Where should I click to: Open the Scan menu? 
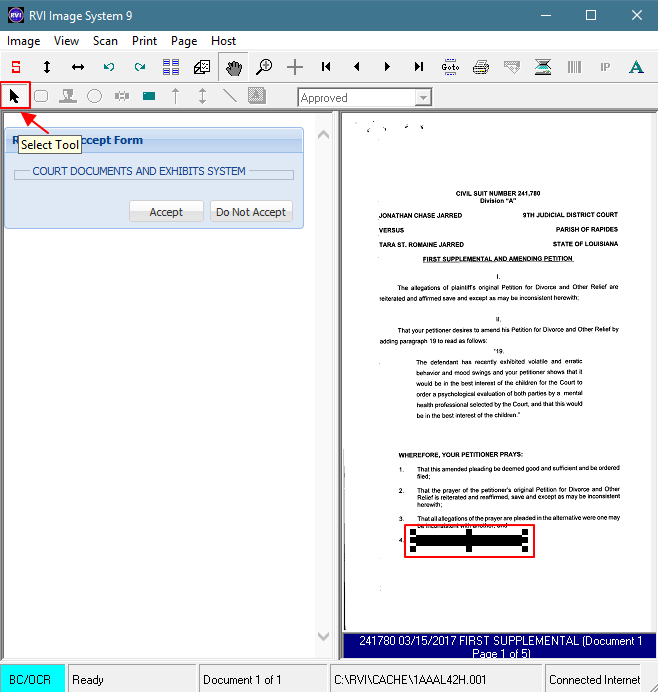(x=105, y=41)
